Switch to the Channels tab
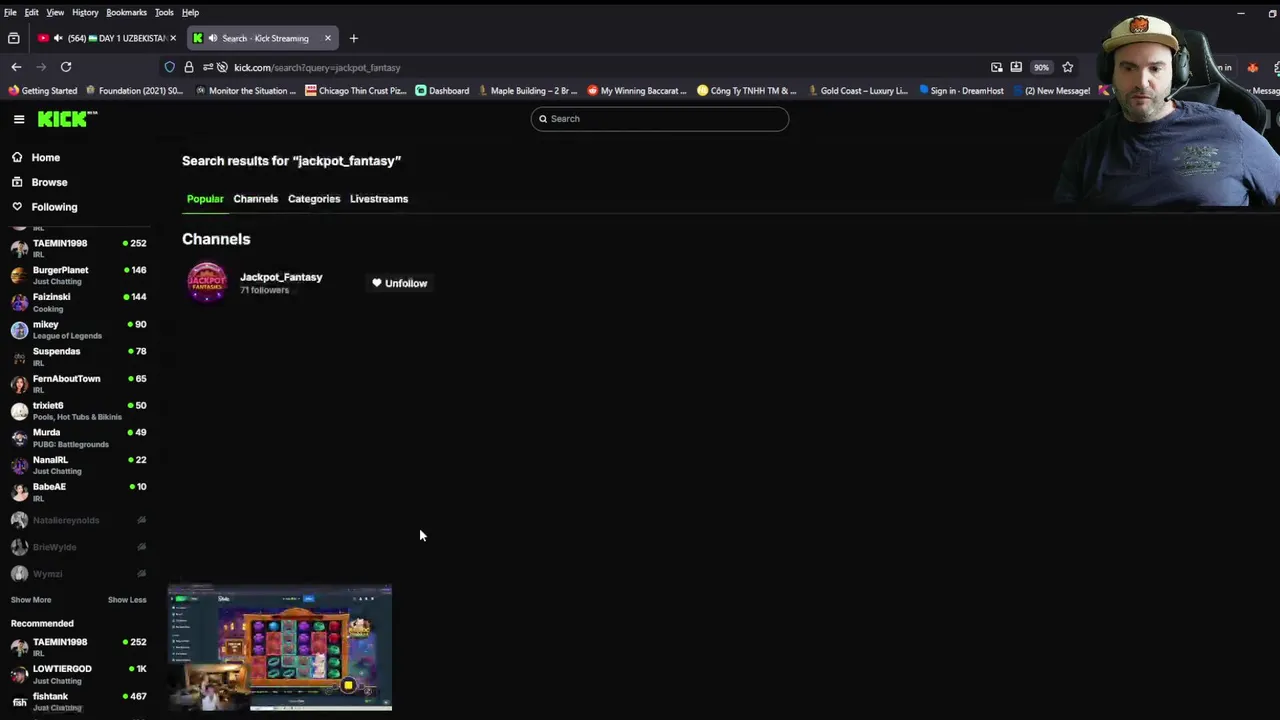 tap(255, 199)
